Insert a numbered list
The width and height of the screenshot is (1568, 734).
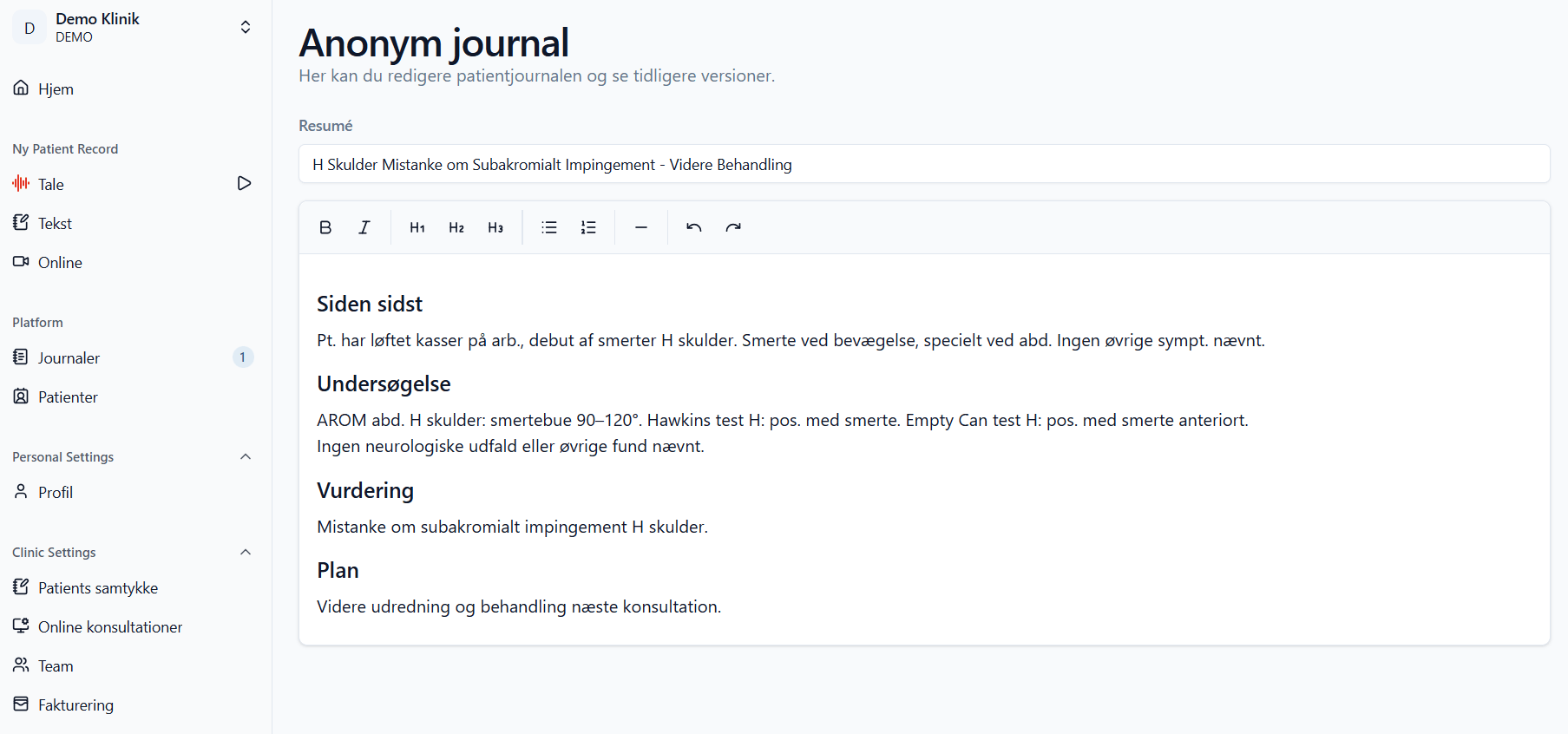coord(588,227)
